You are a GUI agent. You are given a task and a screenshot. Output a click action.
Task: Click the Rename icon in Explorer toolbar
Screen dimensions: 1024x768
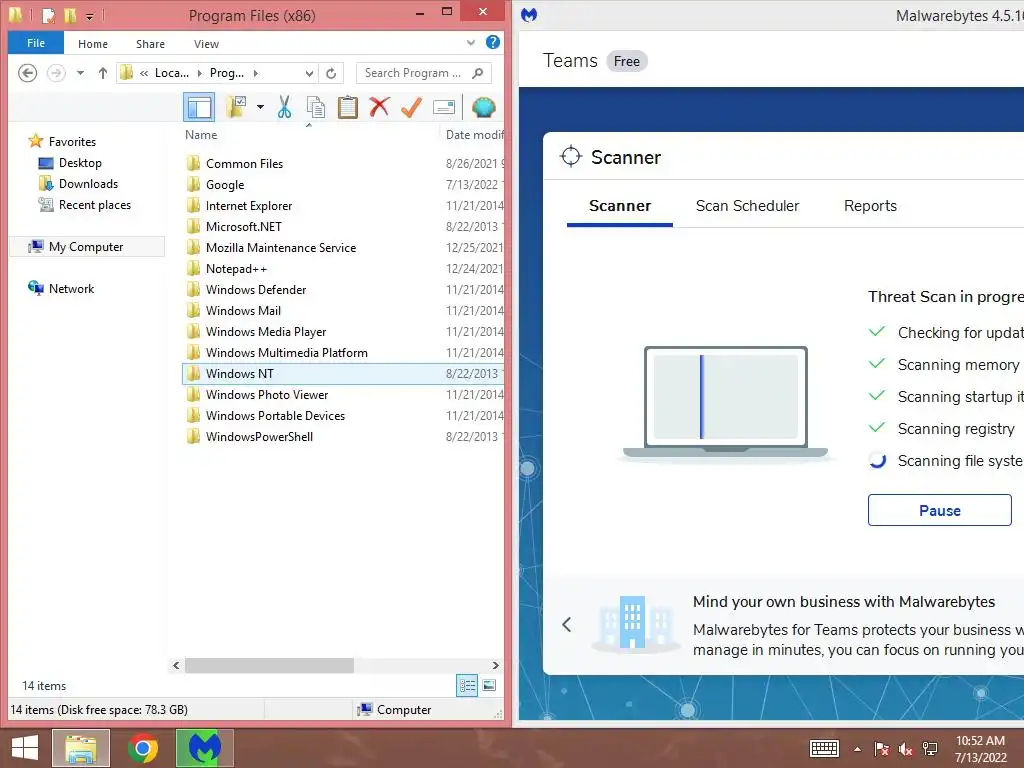click(x=444, y=107)
